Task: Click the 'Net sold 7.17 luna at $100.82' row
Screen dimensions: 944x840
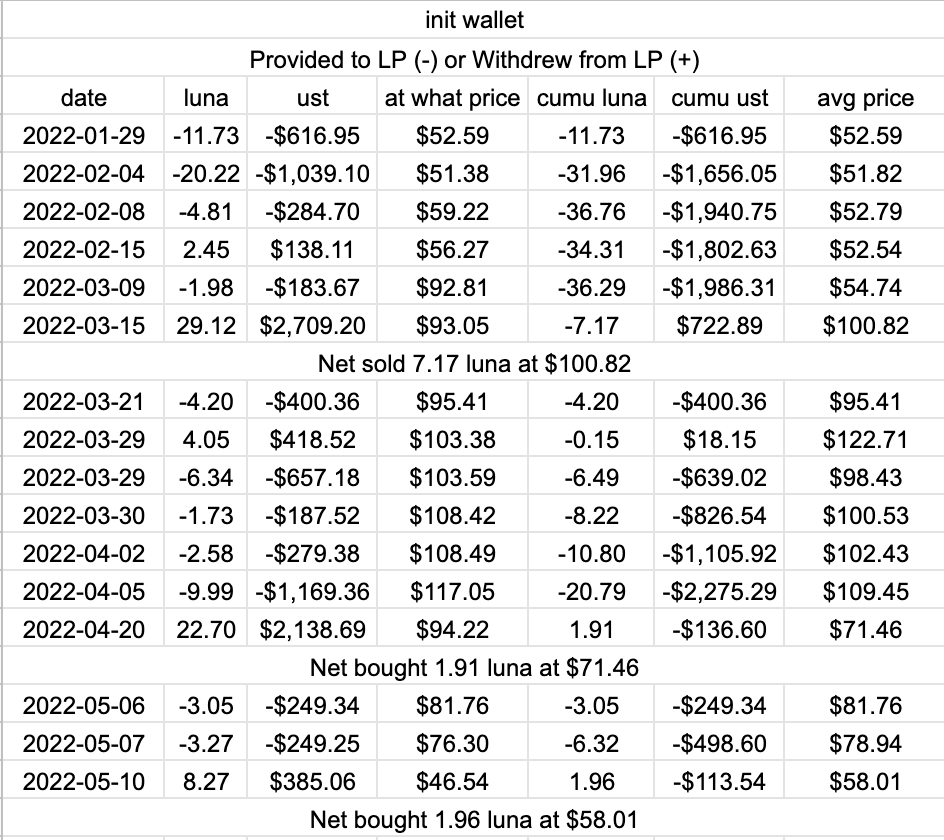Action: click(473, 364)
